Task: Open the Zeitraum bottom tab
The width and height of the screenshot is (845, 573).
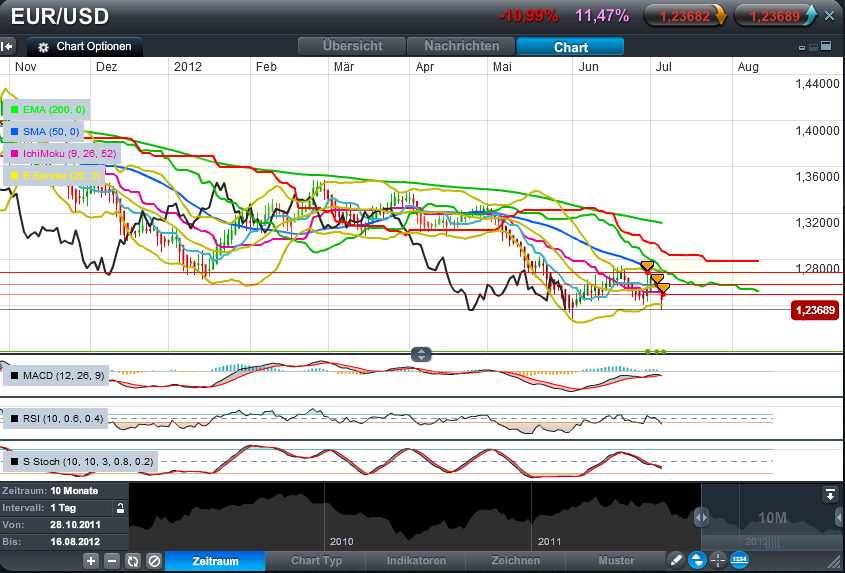Action: 215,561
